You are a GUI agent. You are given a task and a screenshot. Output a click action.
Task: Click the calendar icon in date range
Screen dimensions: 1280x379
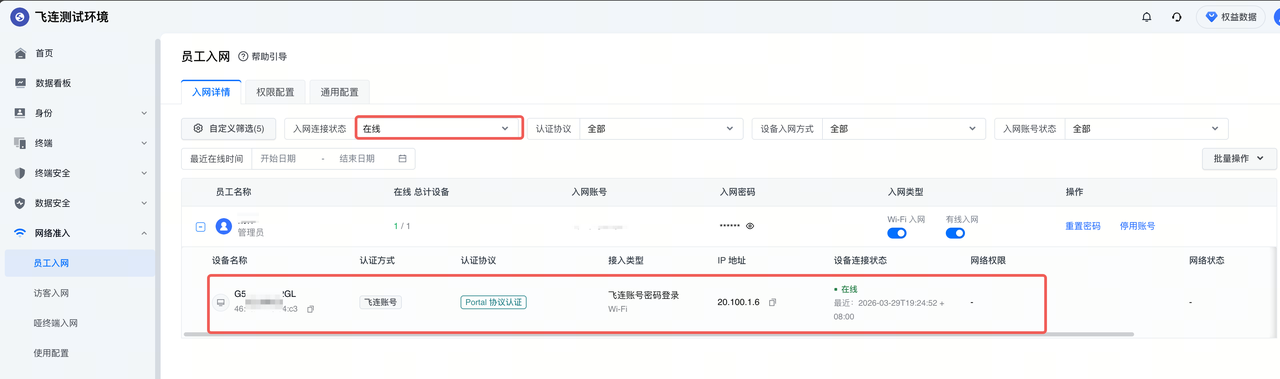pos(402,159)
